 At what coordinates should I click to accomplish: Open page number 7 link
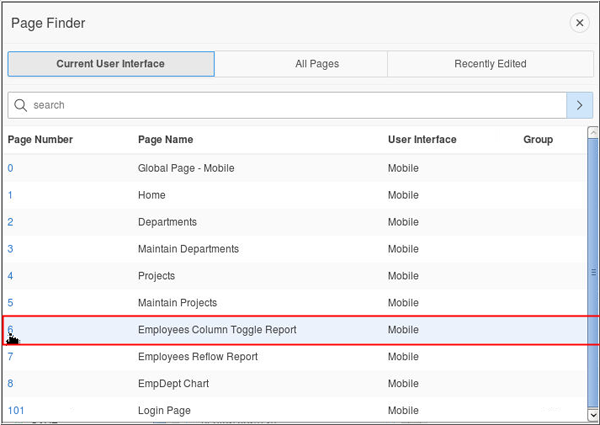pyautogui.click(x=11, y=356)
